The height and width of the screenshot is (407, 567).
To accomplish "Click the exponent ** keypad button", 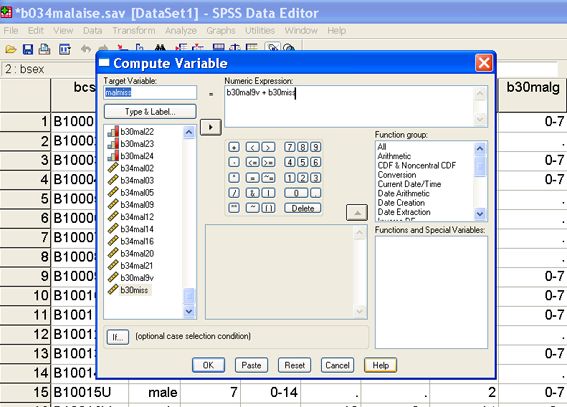I will 234,208.
